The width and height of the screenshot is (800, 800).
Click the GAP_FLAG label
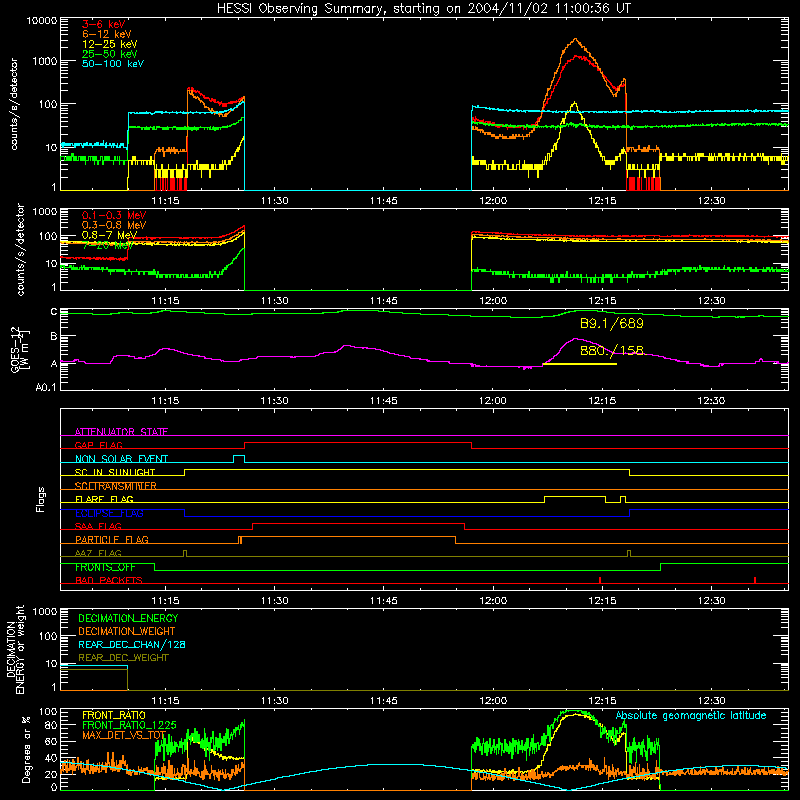click(98, 445)
